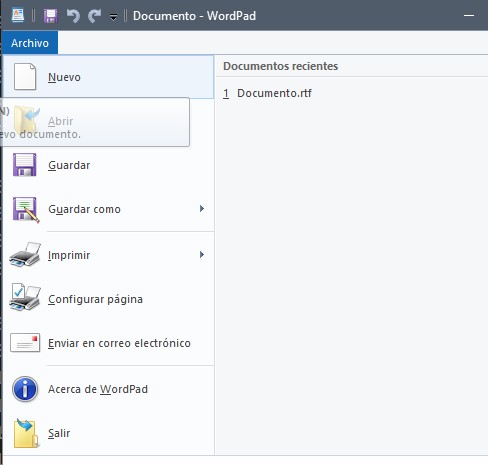Click the Undo arrow in quick access toolbar
The height and width of the screenshot is (465, 488).
pos(73,16)
